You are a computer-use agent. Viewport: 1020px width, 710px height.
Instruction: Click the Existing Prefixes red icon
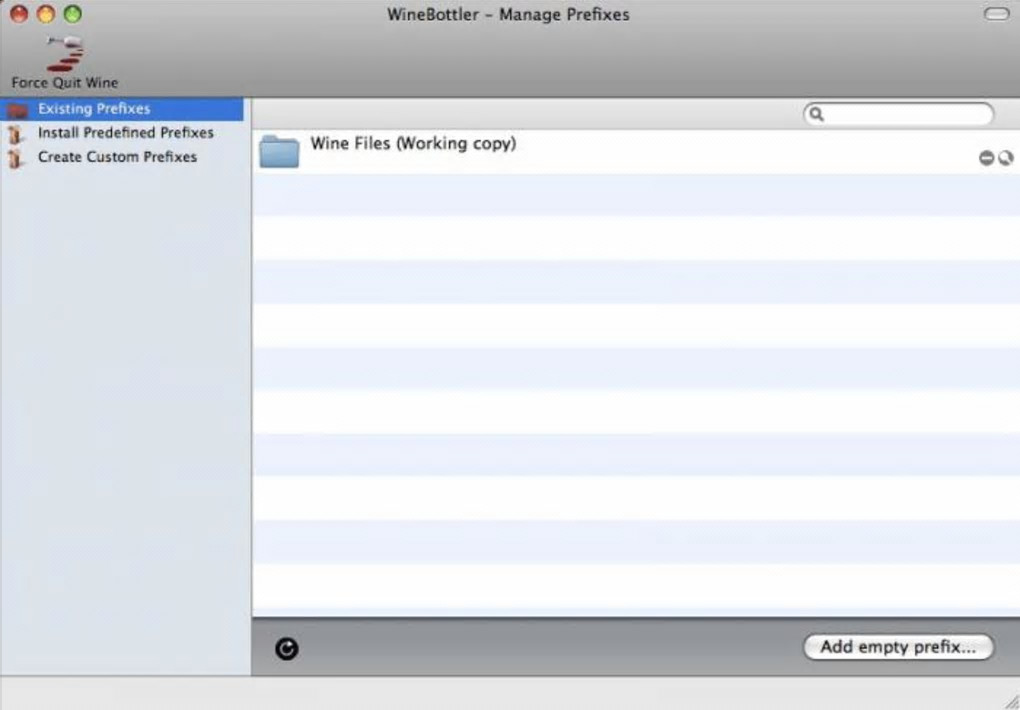[x=16, y=110]
